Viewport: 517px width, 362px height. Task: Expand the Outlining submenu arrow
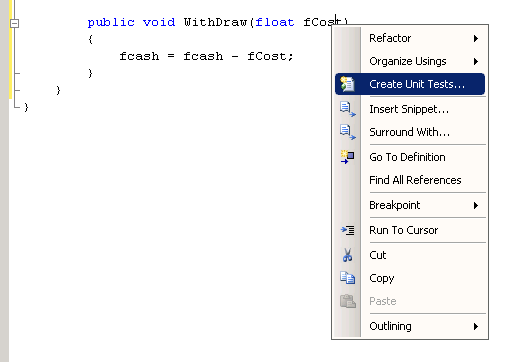pos(476,326)
